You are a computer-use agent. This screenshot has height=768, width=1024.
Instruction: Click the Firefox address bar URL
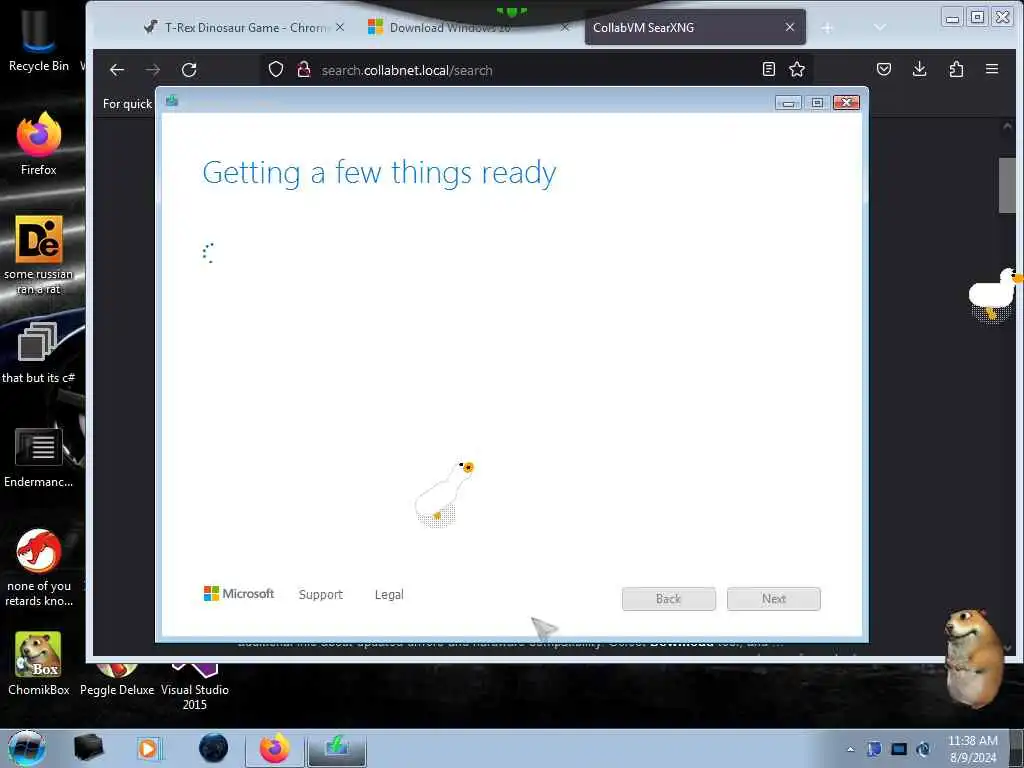pyautogui.click(x=407, y=71)
